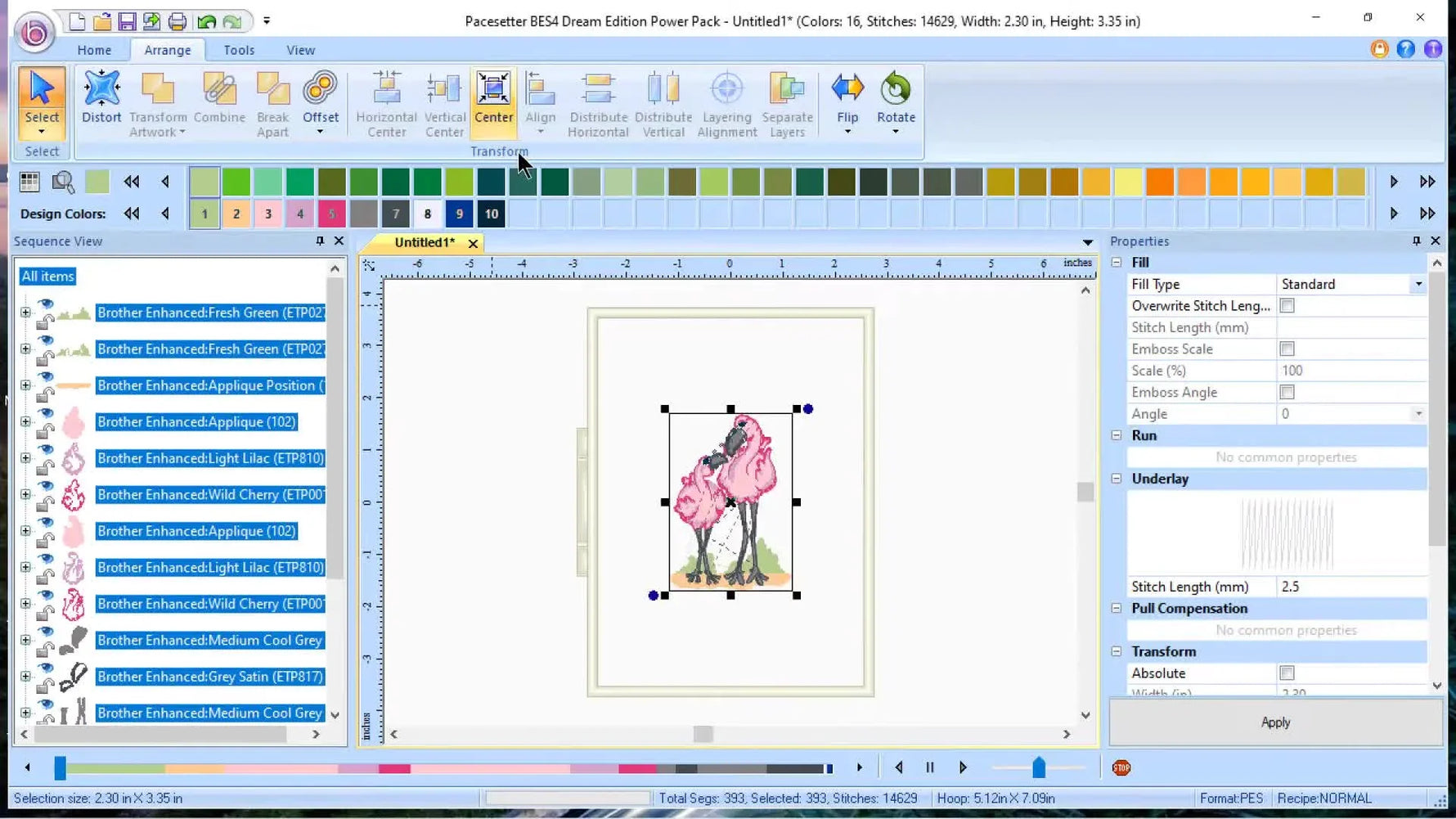Screen dimensions: 1456x819
Task: Click the Combine icon
Action: click(219, 98)
